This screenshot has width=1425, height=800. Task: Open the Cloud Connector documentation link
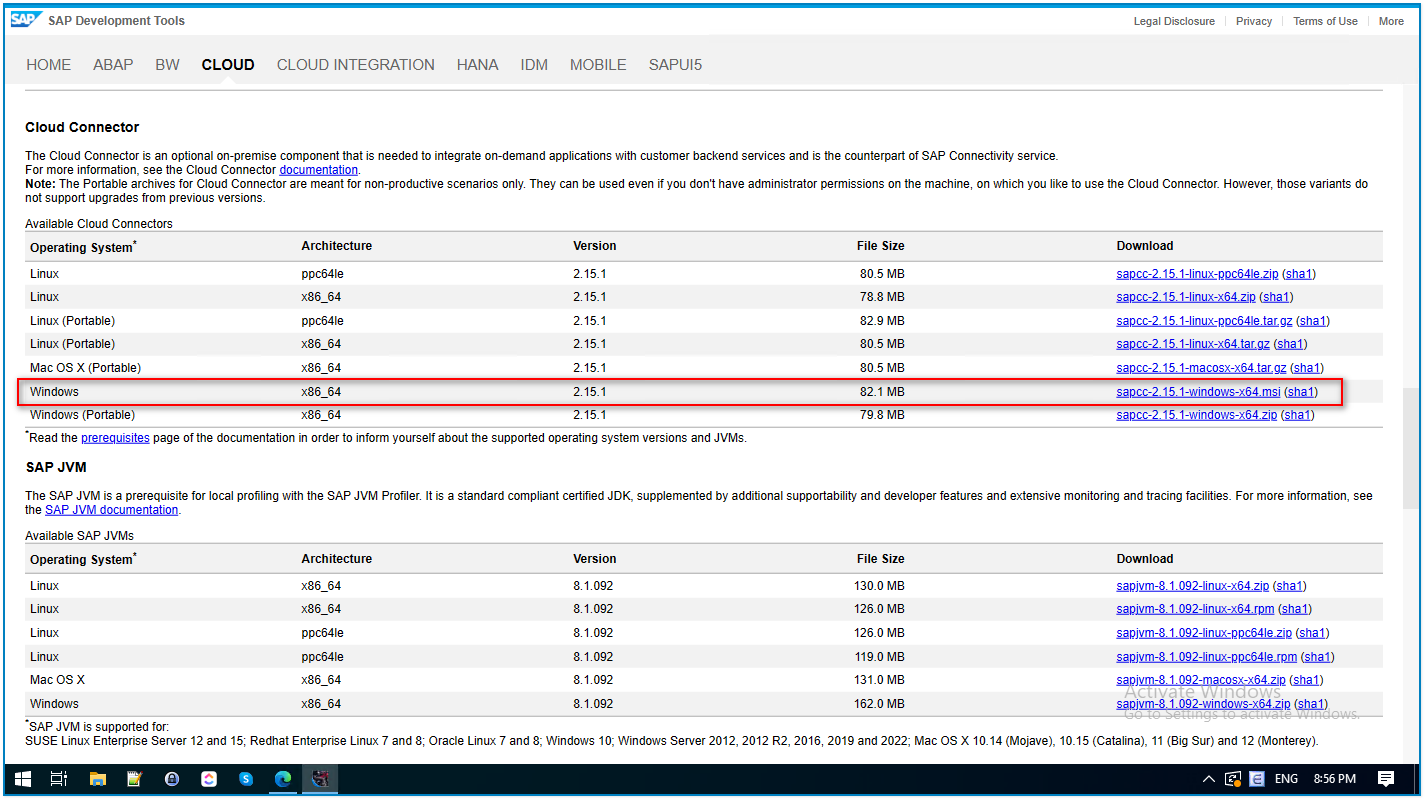tap(318, 169)
